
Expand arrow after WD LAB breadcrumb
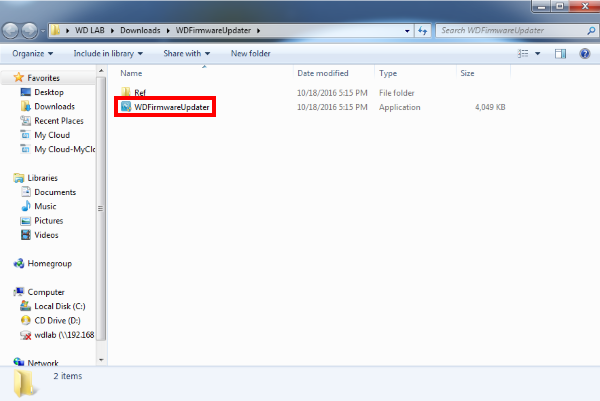112,31
